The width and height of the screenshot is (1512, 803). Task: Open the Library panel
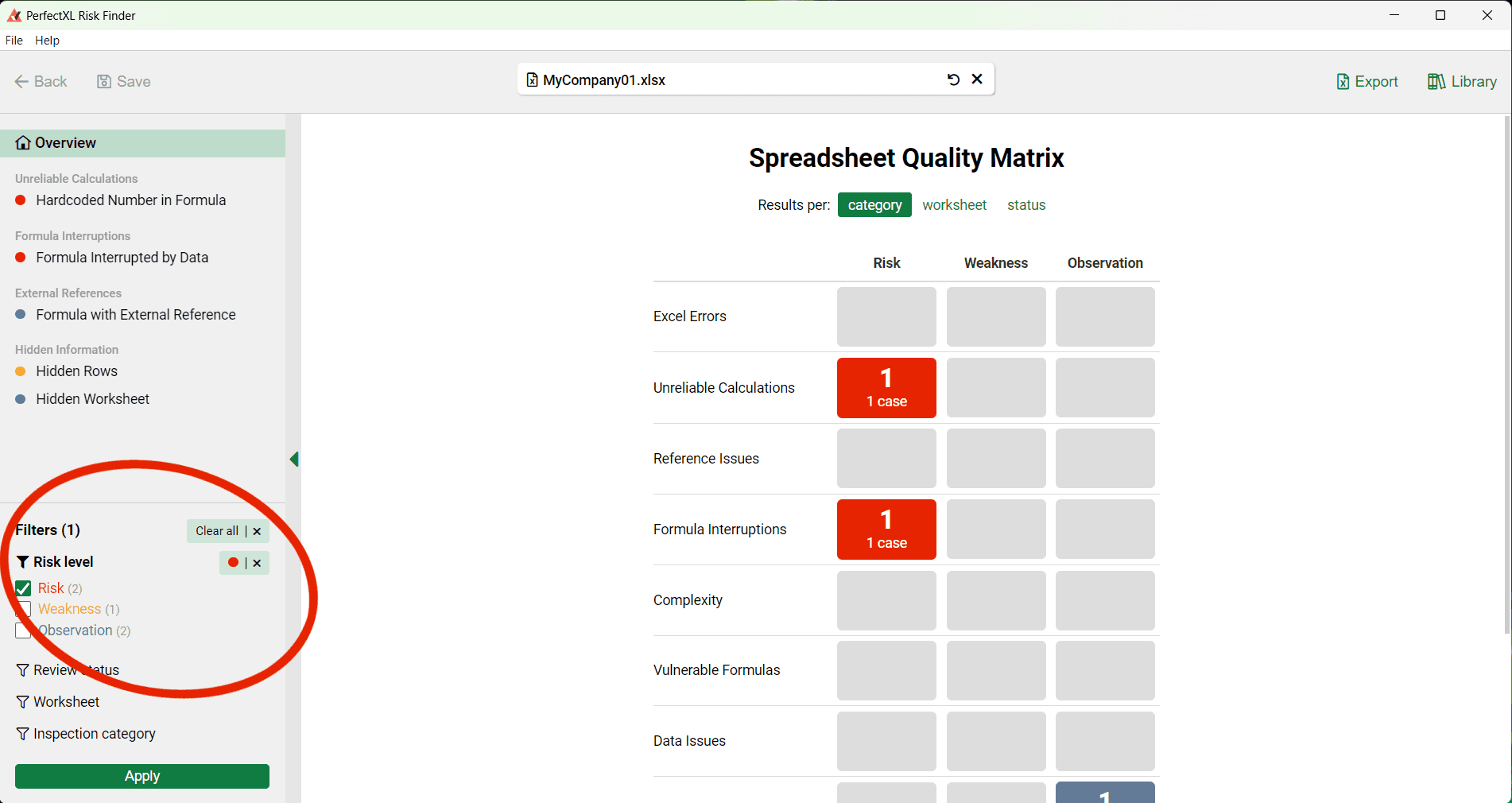coord(1461,81)
